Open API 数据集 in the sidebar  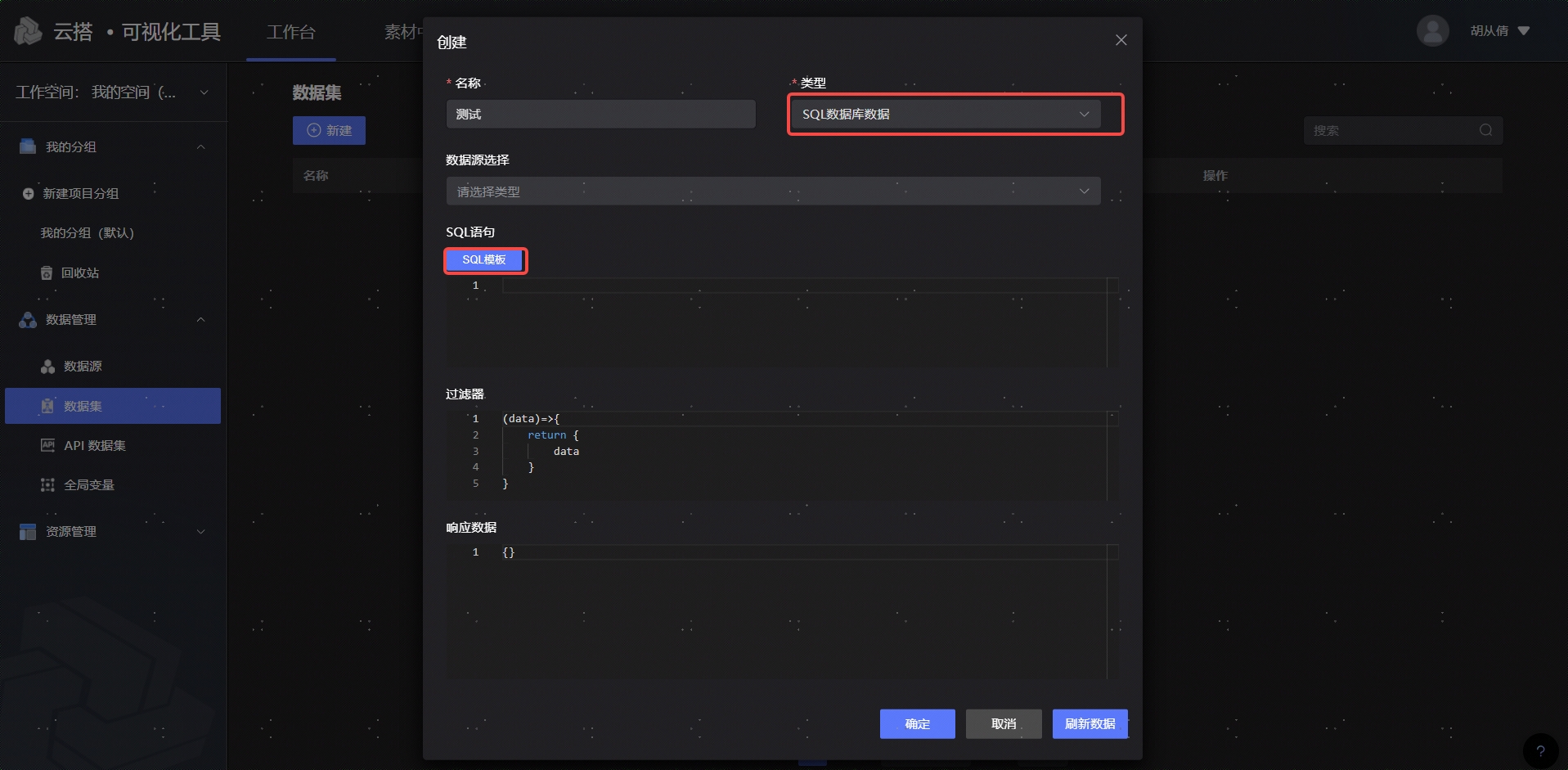(x=94, y=446)
